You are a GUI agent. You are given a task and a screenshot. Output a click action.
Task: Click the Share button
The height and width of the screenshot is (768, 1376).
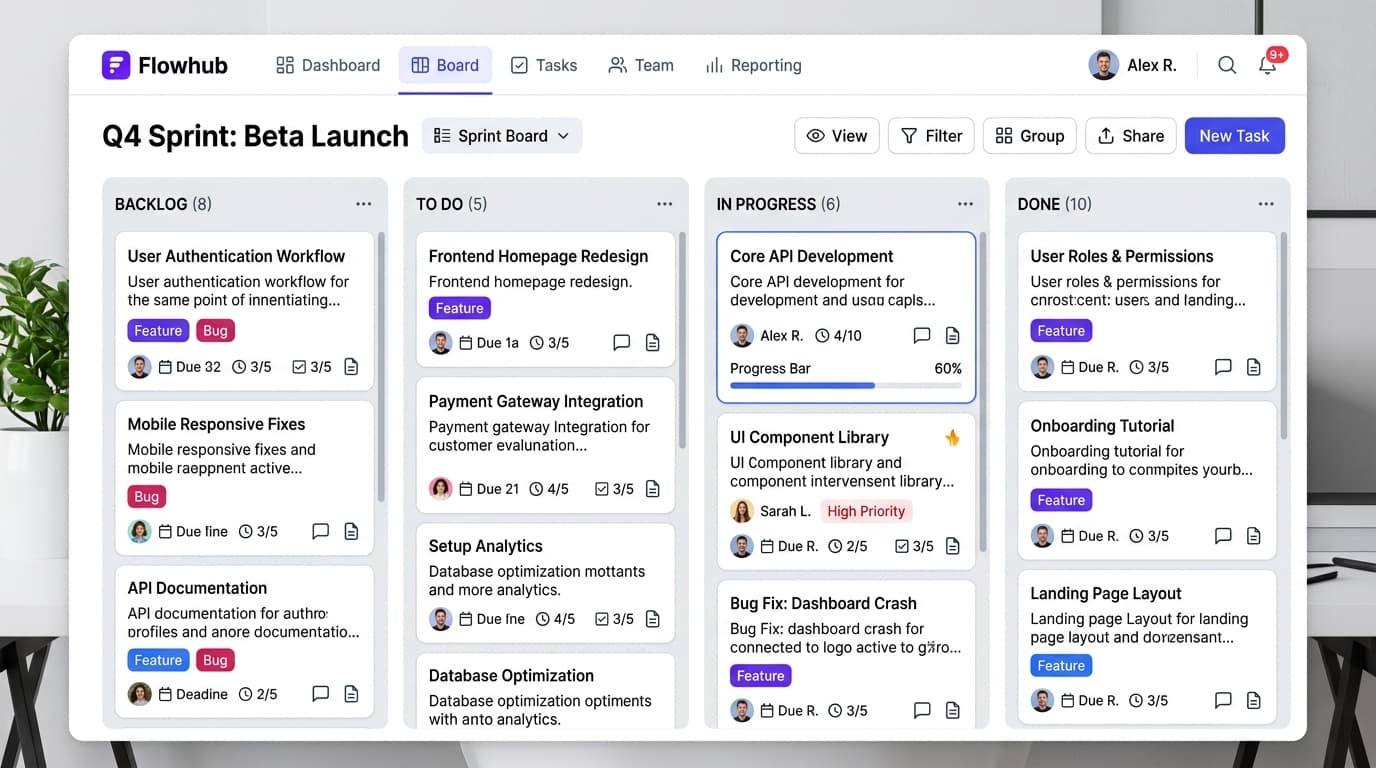[x=1131, y=136]
